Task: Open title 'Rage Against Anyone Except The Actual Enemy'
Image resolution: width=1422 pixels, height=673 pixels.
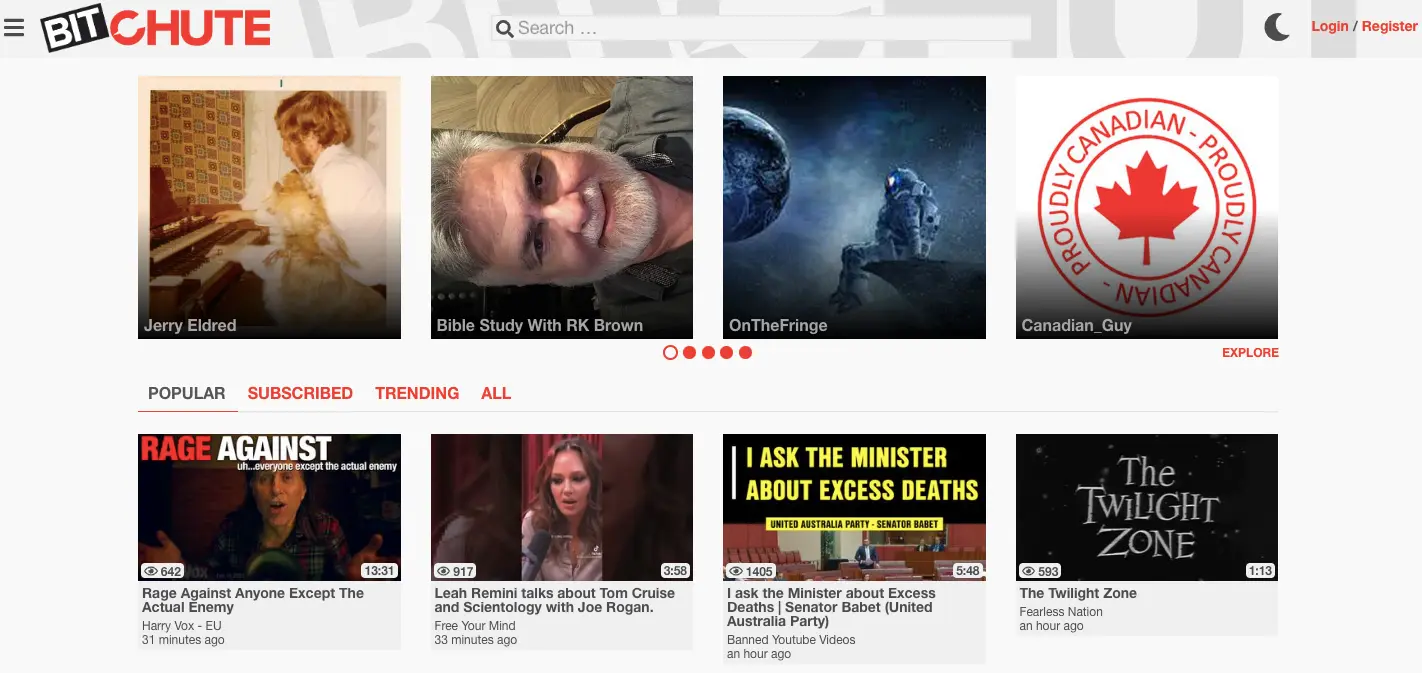Action: click(x=253, y=600)
